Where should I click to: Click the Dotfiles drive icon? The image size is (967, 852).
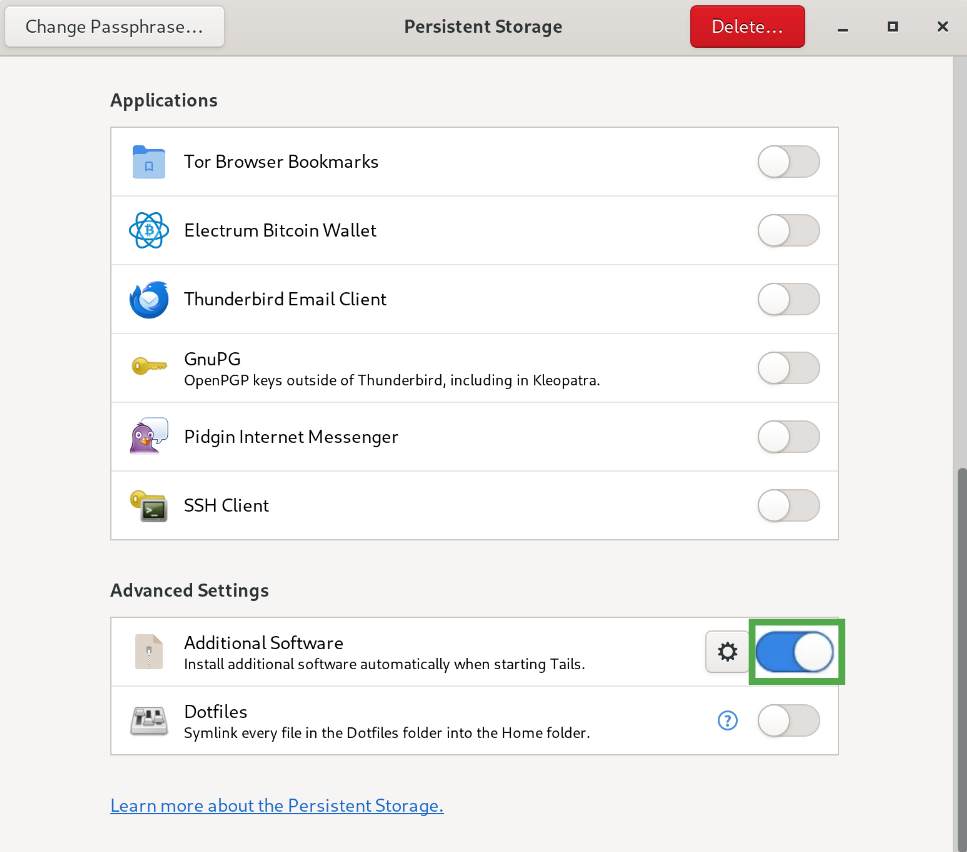(x=149, y=720)
